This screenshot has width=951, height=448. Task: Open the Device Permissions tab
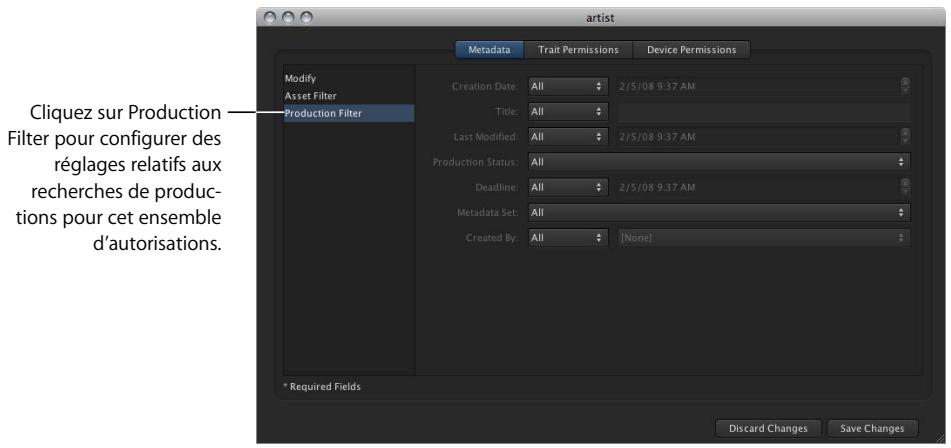coord(691,50)
